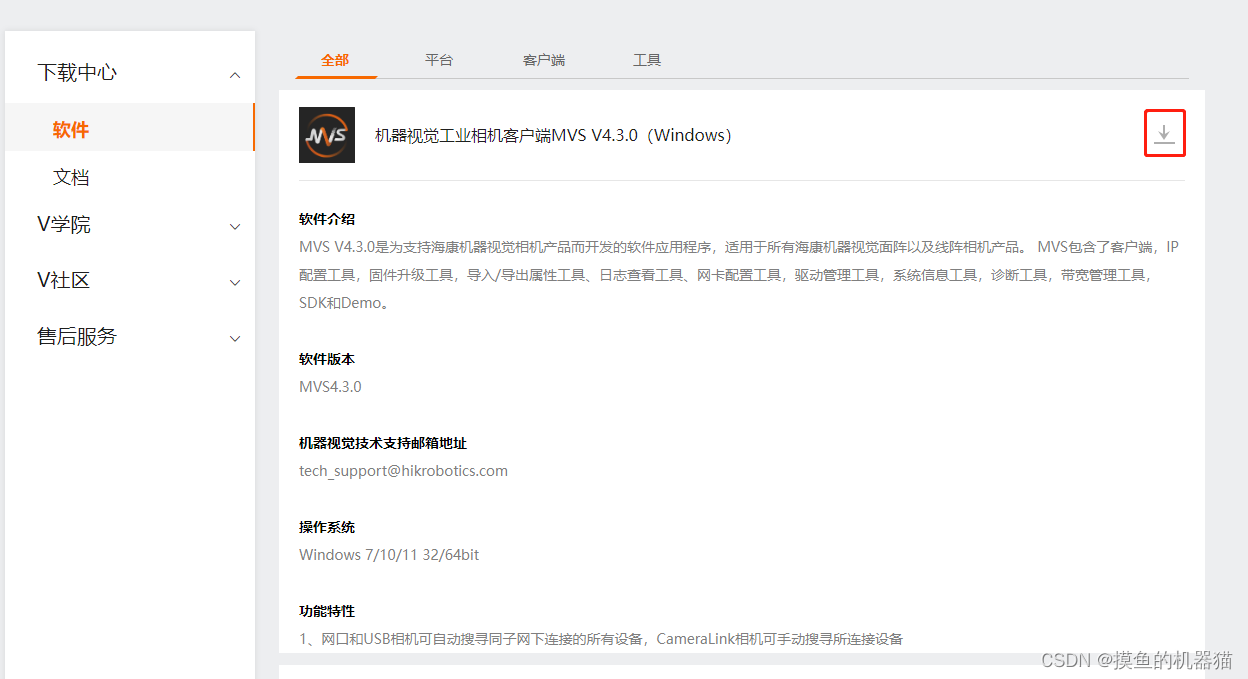Click the 功能特性 heading
This screenshot has height=679, width=1248.
point(327,611)
